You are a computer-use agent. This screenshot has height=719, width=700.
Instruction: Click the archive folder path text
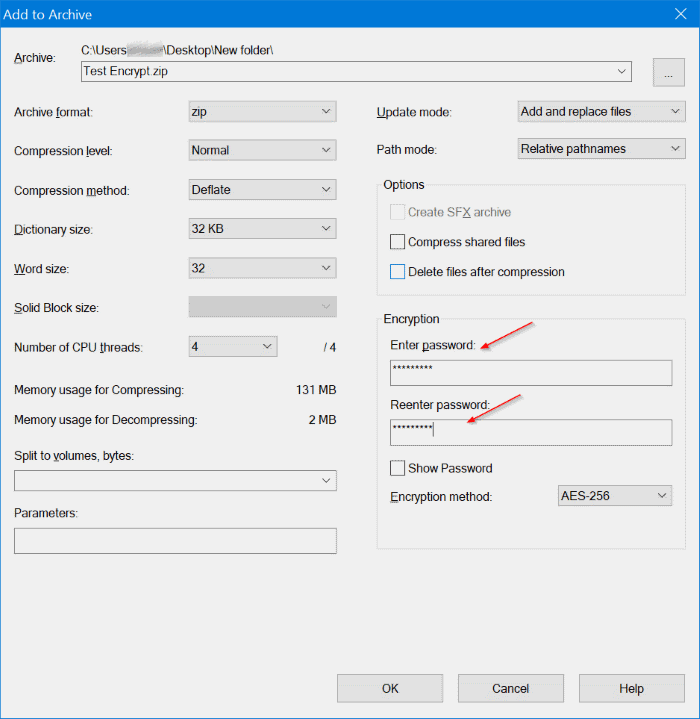pyautogui.click(x=177, y=50)
